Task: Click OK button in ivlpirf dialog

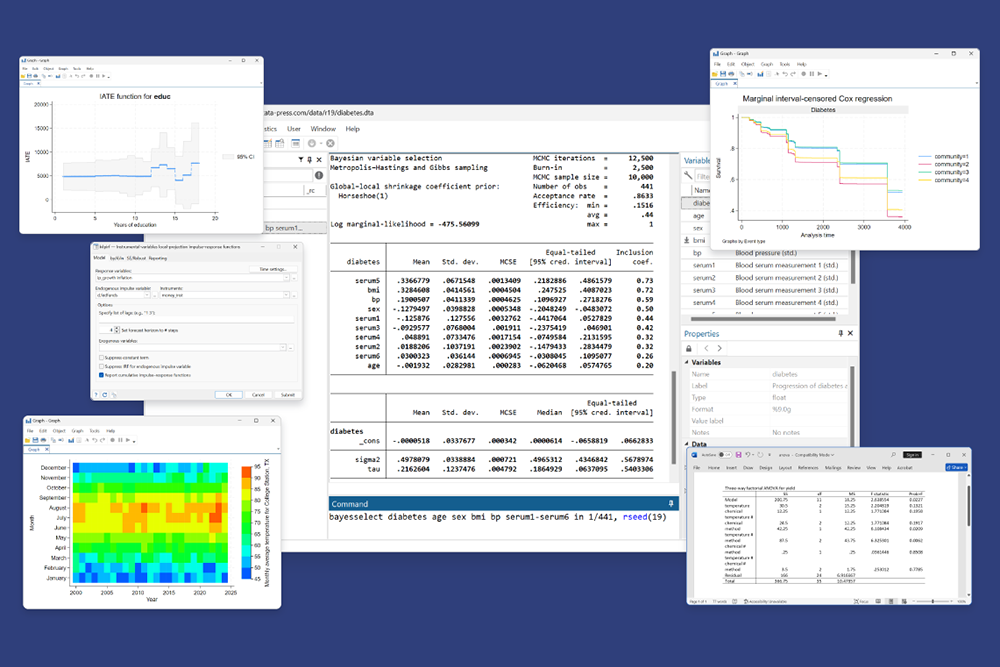Action: 228,395
